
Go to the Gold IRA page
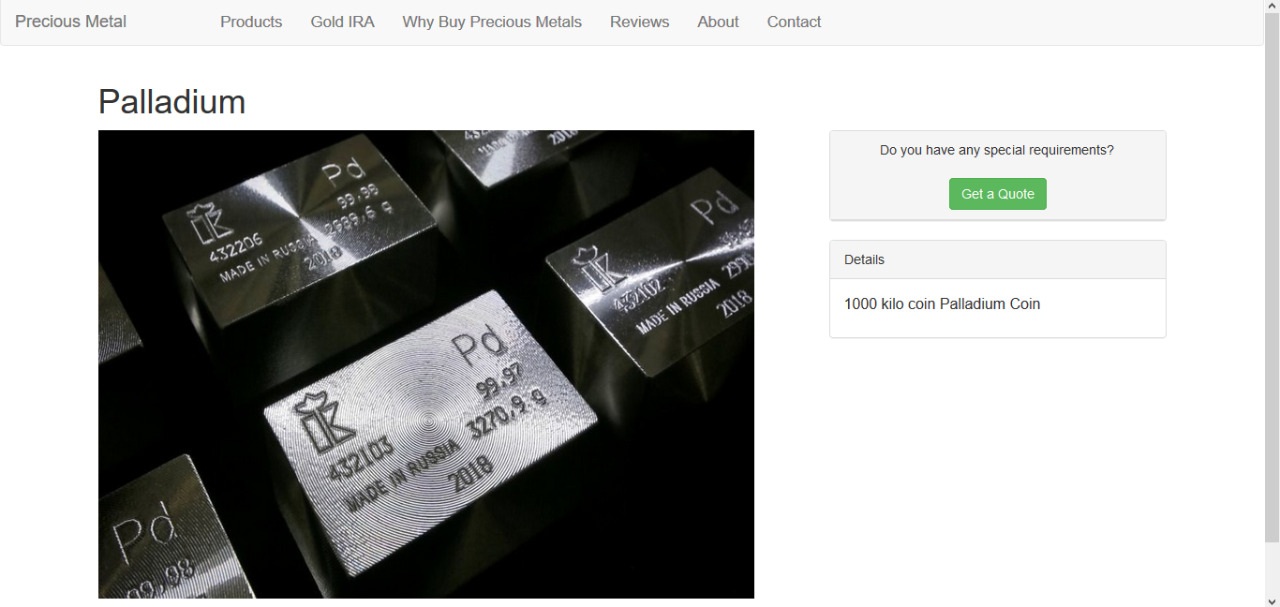[342, 22]
